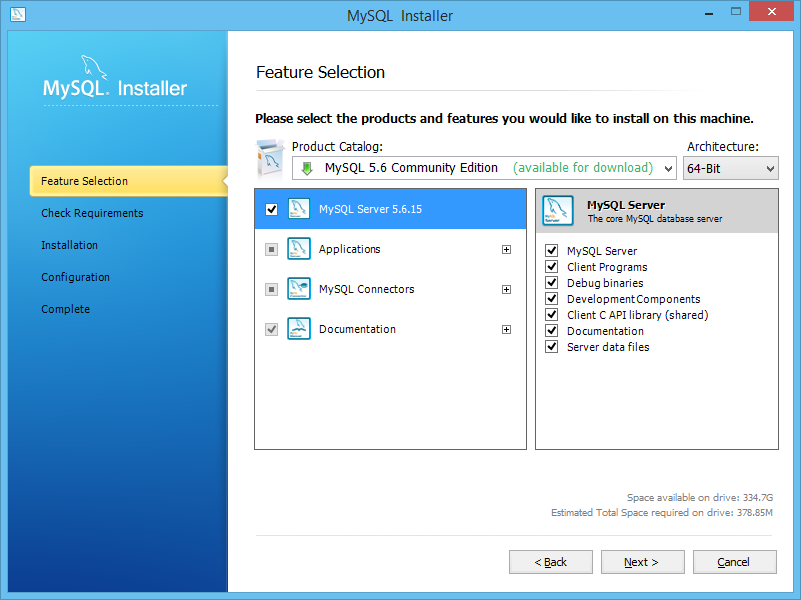Uncheck the Client Programs feature

coord(551,267)
